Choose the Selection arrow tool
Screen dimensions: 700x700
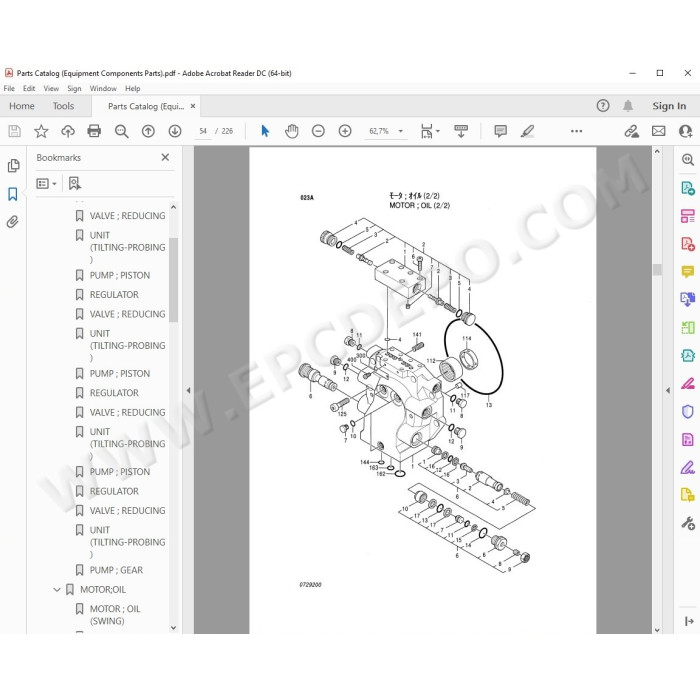click(265, 131)
